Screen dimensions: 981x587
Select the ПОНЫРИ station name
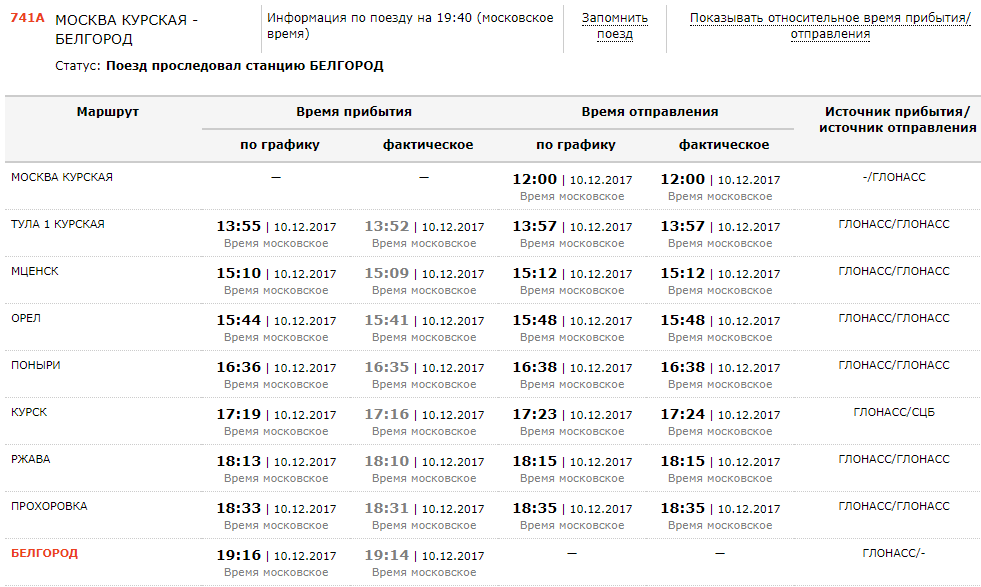tap(36, 365)
